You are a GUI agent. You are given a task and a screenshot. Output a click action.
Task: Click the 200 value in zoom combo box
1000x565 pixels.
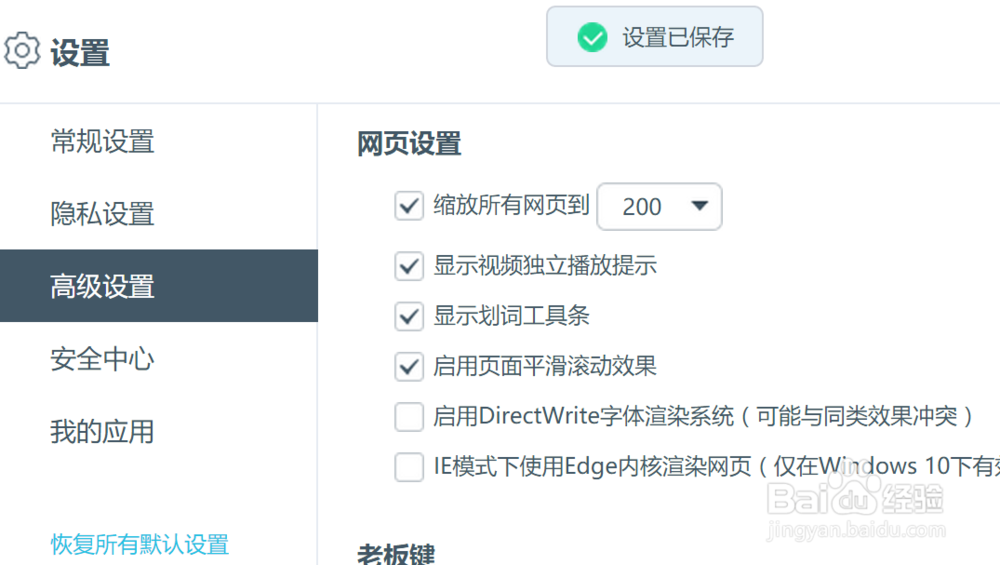click(x=642, y=207)
